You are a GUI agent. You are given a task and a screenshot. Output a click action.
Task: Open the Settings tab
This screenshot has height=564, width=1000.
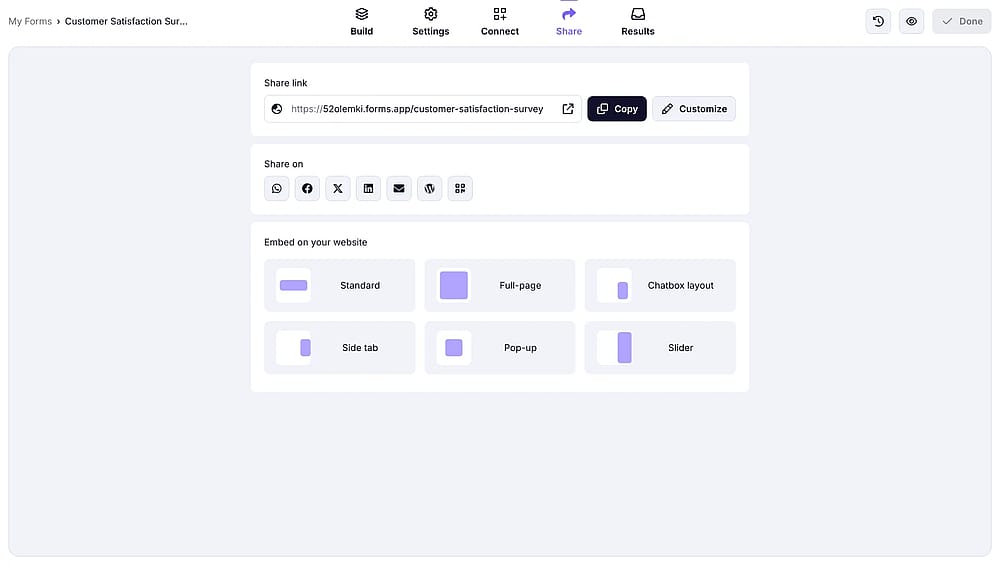pos(430,22)
